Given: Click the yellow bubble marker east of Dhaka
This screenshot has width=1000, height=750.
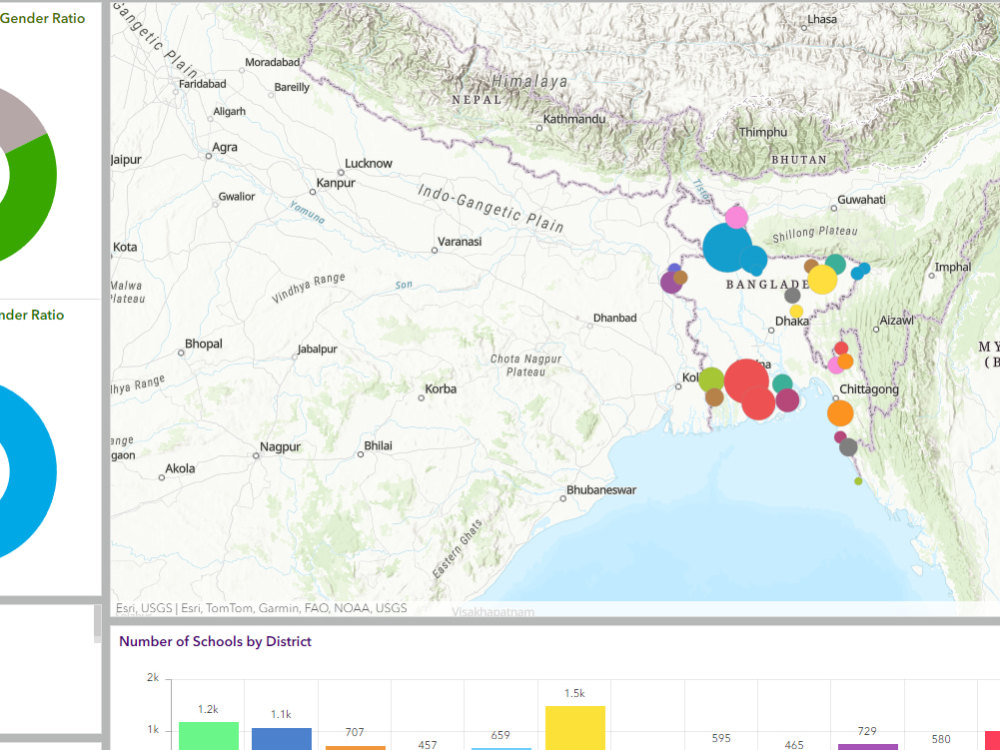Looking at the screenshot, I should point(822,280).
